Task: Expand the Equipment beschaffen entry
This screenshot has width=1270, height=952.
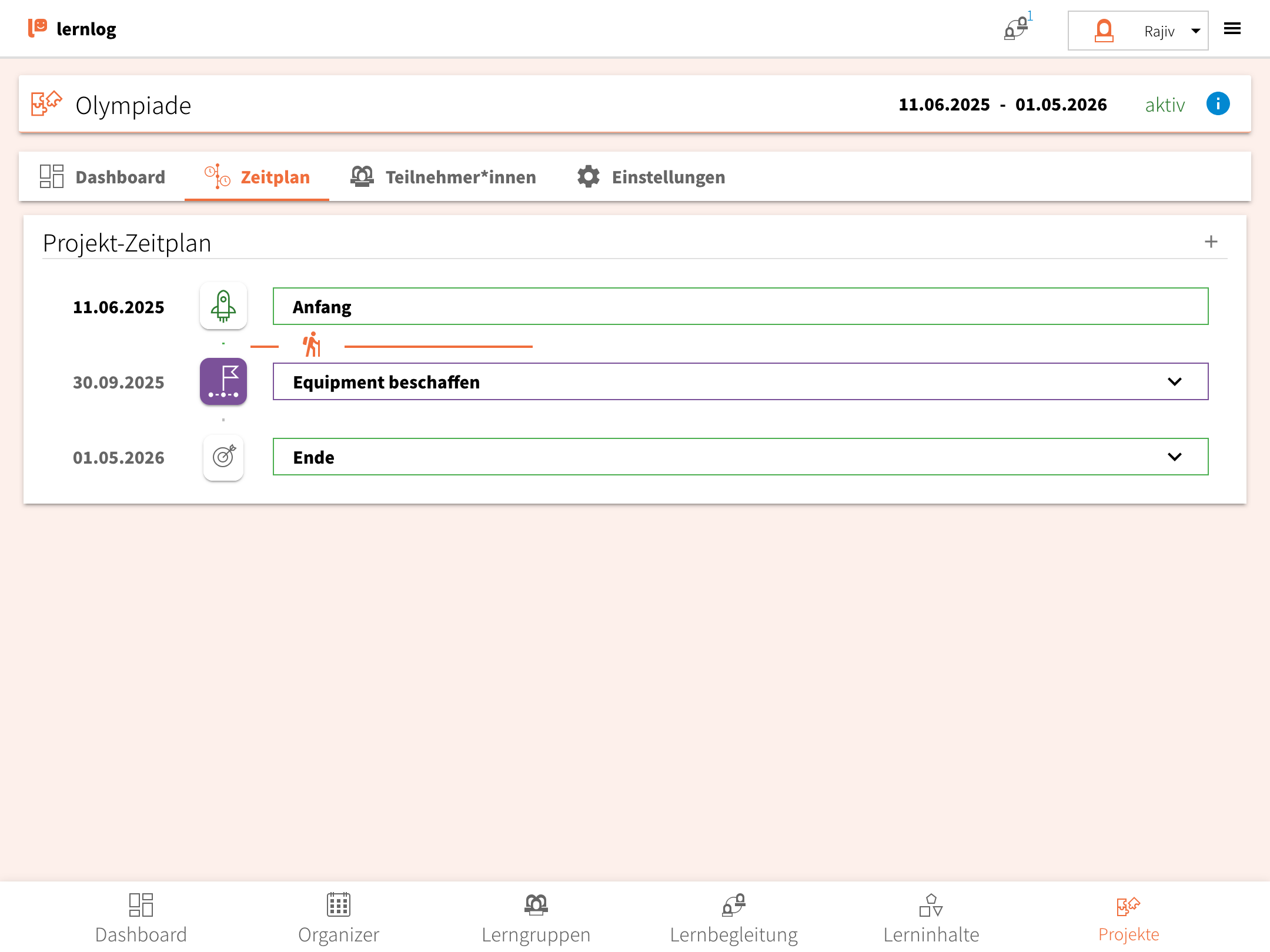Action: coord(1174,382)
